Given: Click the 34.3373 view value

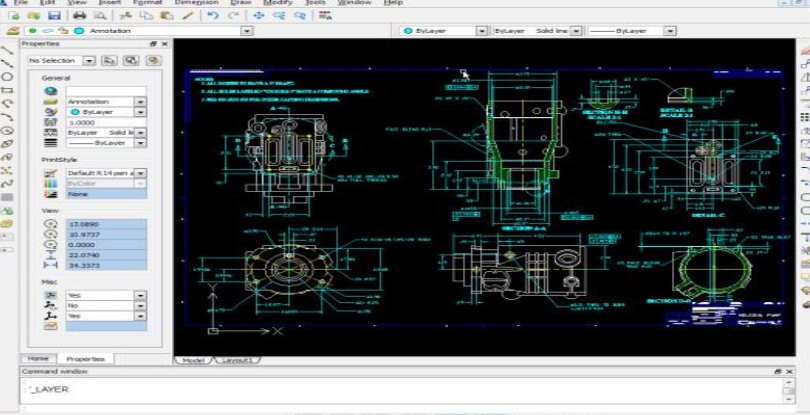Looking at the screenshot, I should 106,265.
